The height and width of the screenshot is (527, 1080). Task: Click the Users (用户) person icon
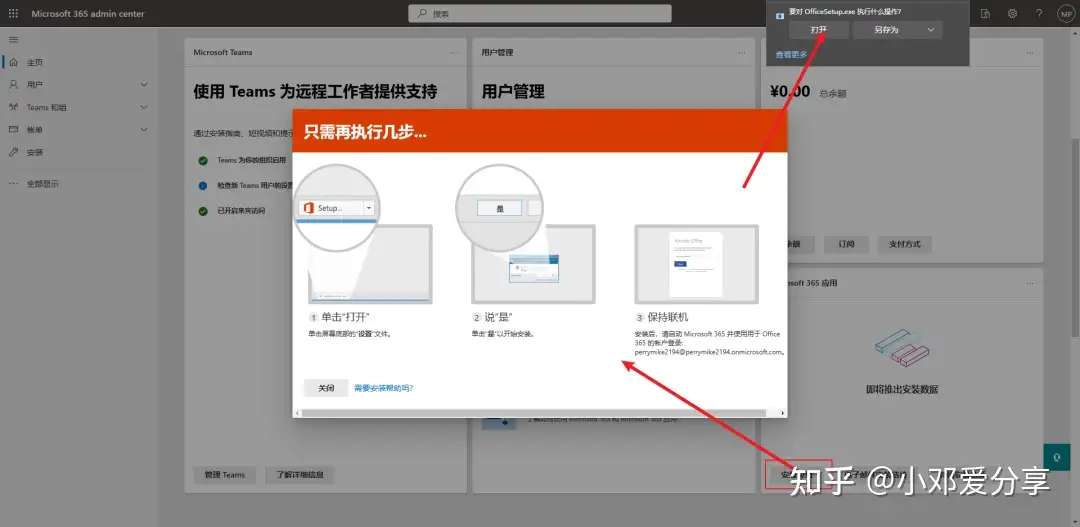[14, 85]
